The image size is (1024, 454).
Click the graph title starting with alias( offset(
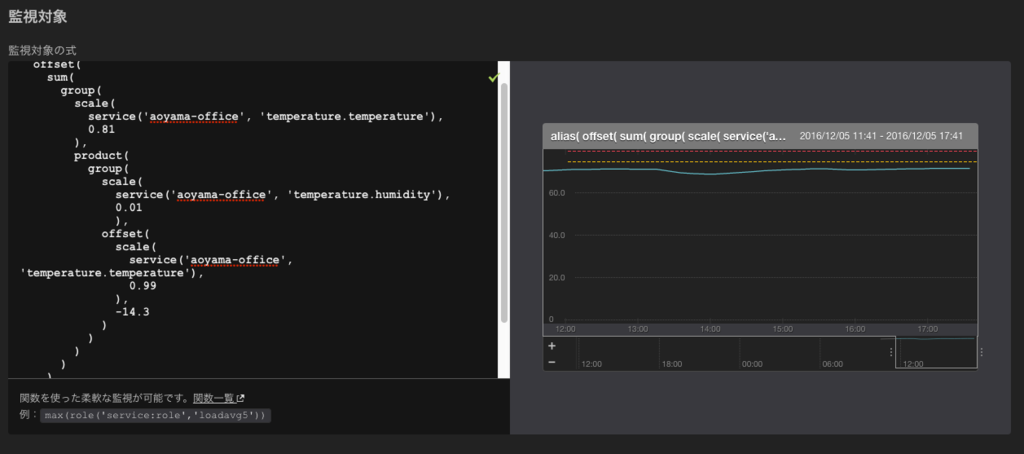tap(668, 136)
